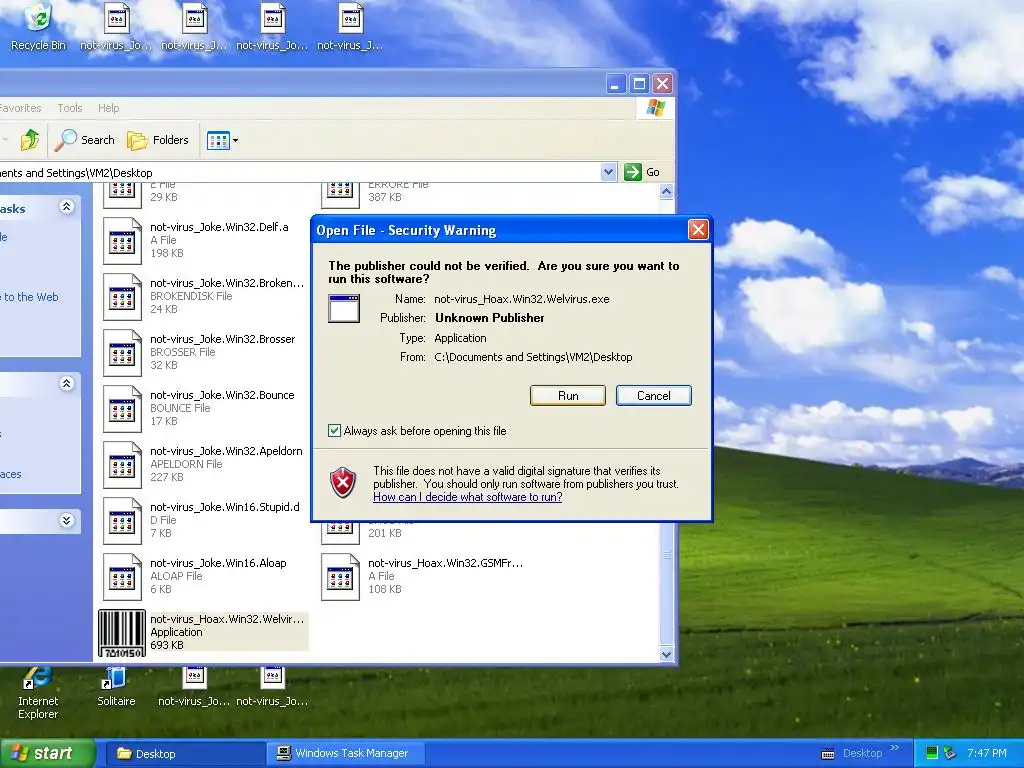Click the Windows flag logo in Explorer
Screen dimensions: 1024x768
click(x=655, y=108)
